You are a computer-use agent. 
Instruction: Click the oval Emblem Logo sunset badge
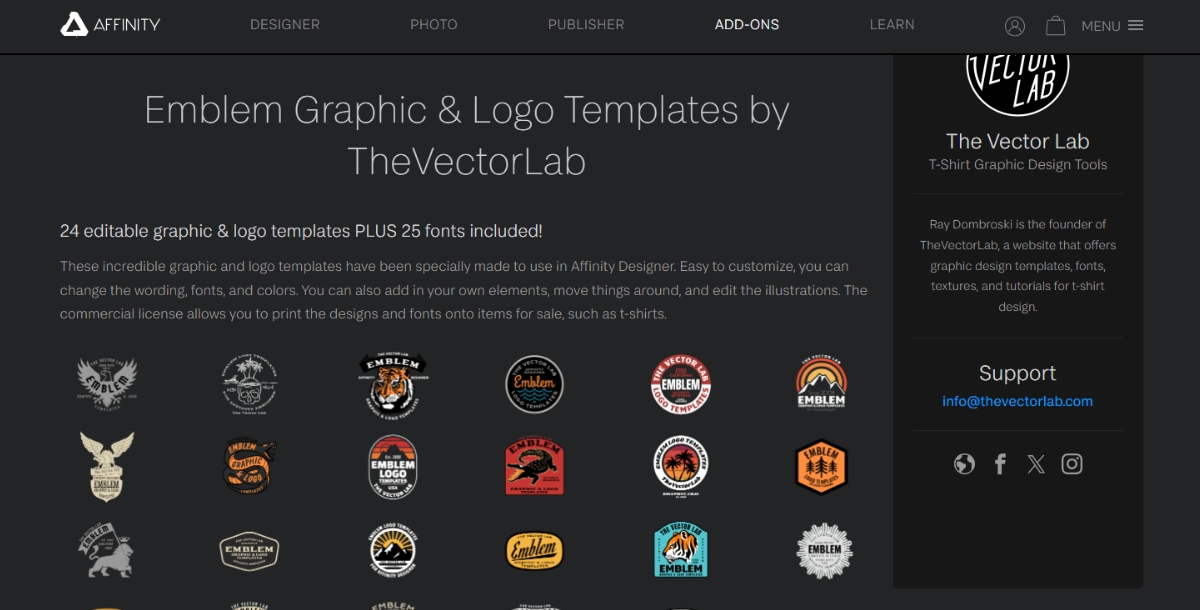coord(393,467)
